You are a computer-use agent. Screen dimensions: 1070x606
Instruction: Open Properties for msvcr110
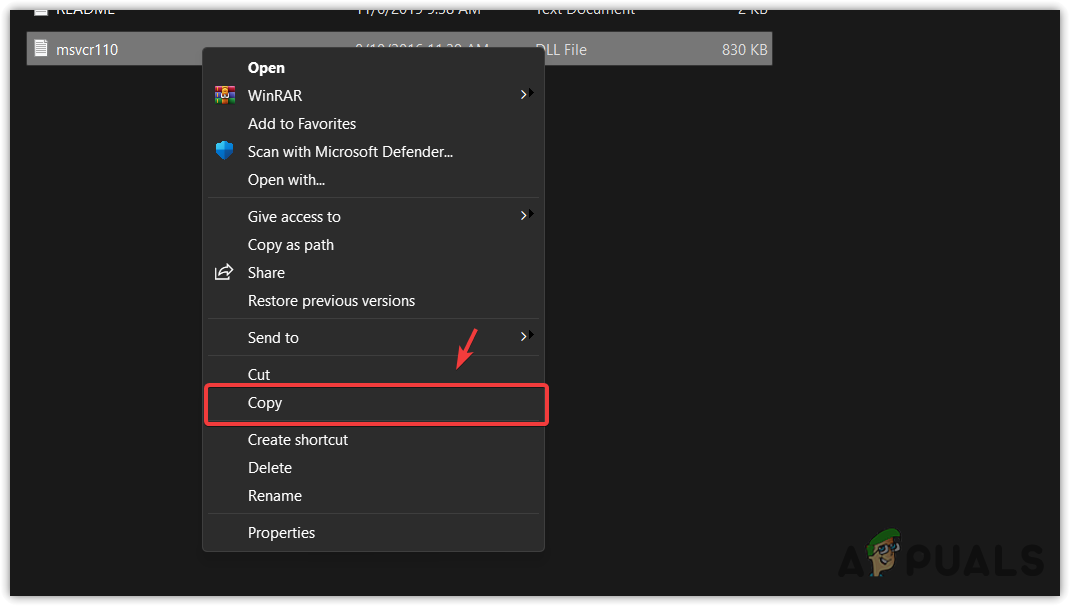281,532
